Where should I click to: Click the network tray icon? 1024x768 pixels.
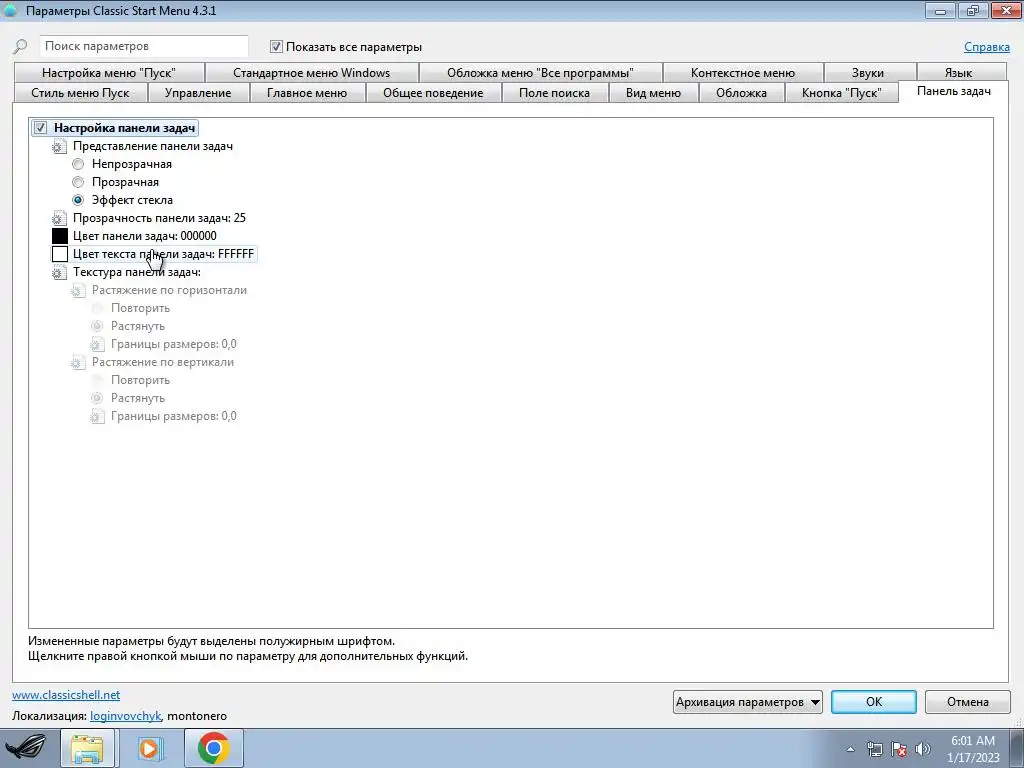[x=874, y=749]
